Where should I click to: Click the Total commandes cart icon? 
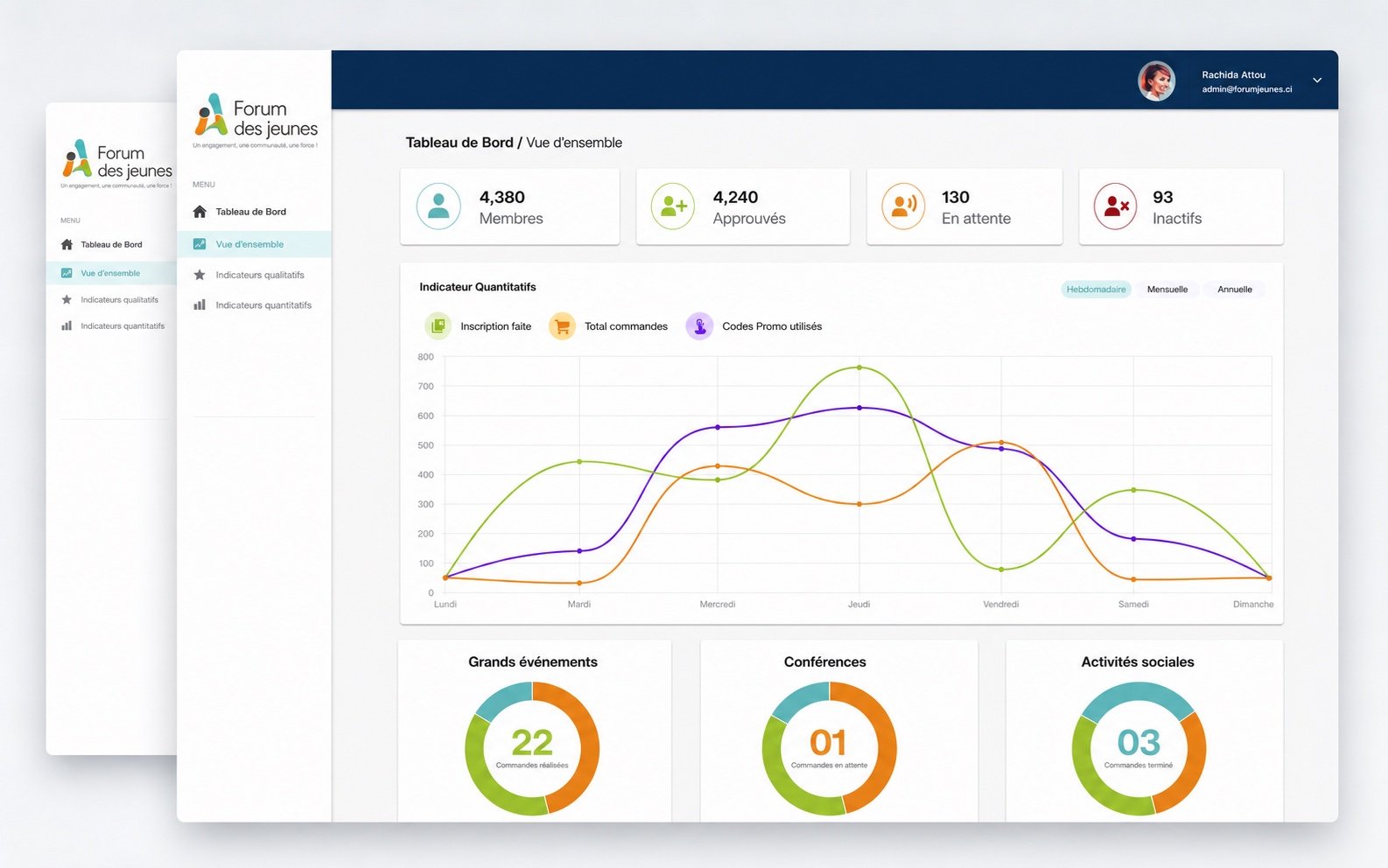(x=562, y=326)
